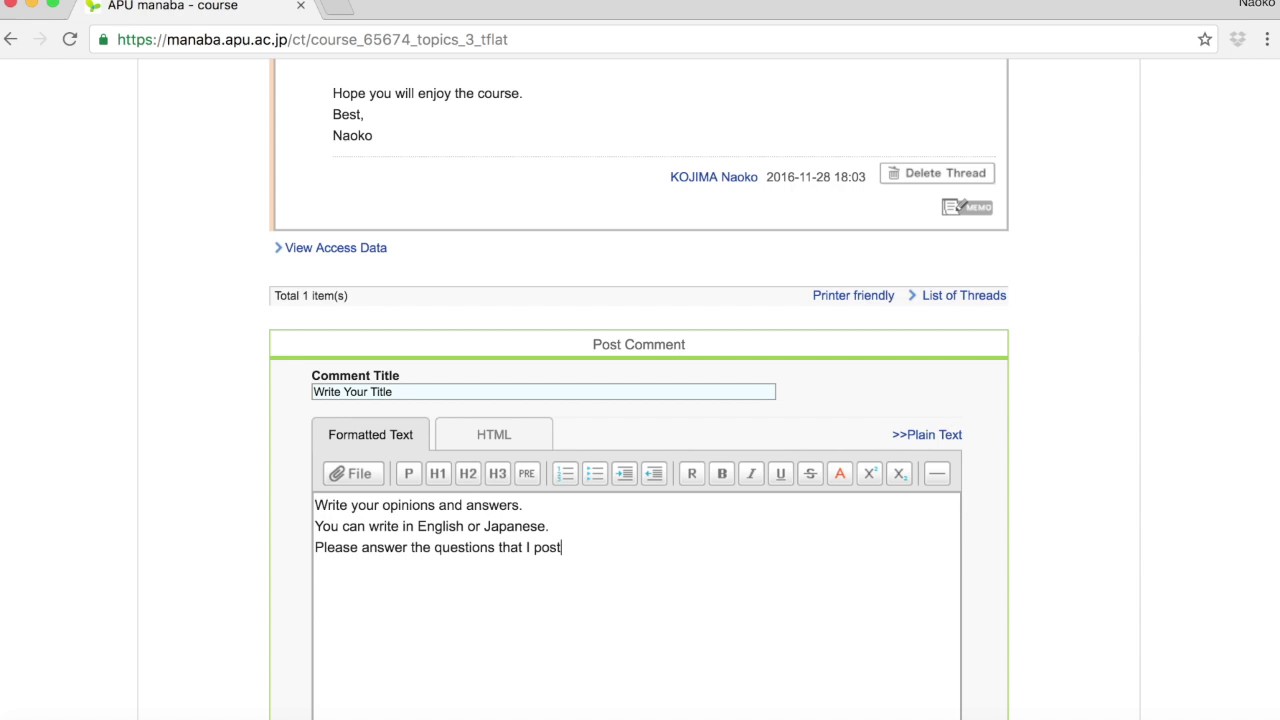1280x720 pixels.
Task: Insert a bulleted list
Action: [595, 474]
